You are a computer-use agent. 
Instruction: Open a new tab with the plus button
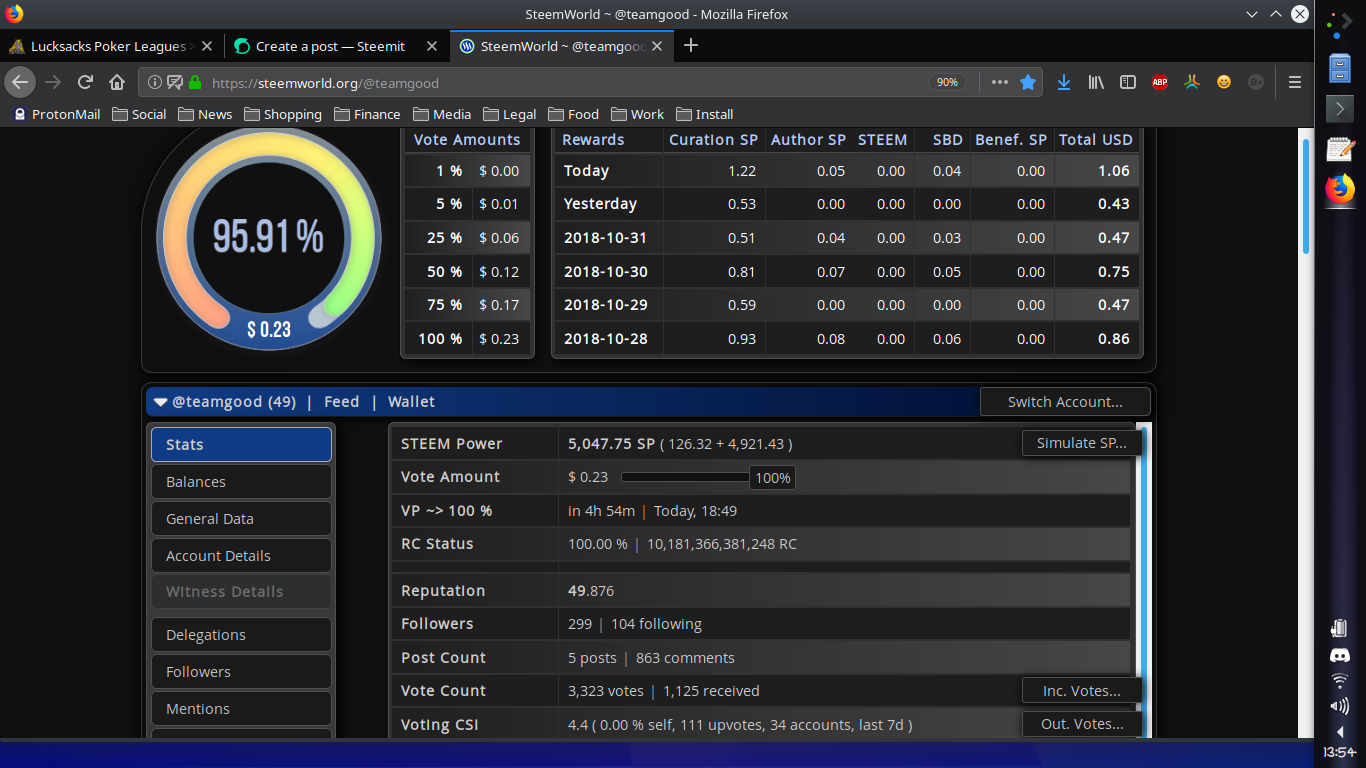[690, 45]
